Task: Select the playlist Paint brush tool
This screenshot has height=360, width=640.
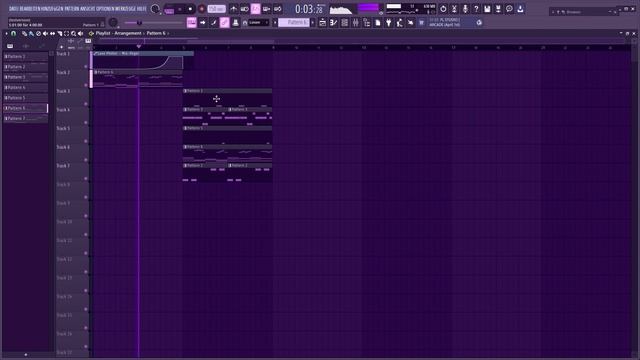Action: [31, 33]
